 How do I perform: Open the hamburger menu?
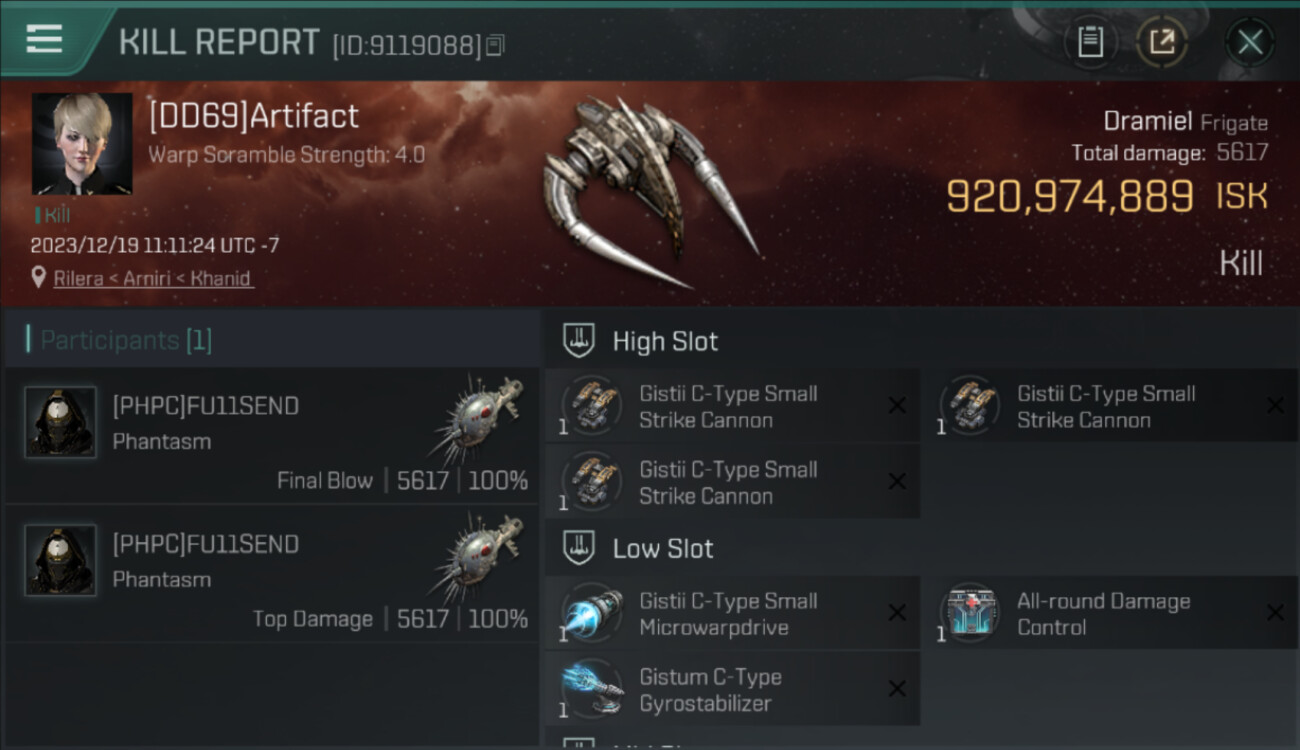(44, 40)
